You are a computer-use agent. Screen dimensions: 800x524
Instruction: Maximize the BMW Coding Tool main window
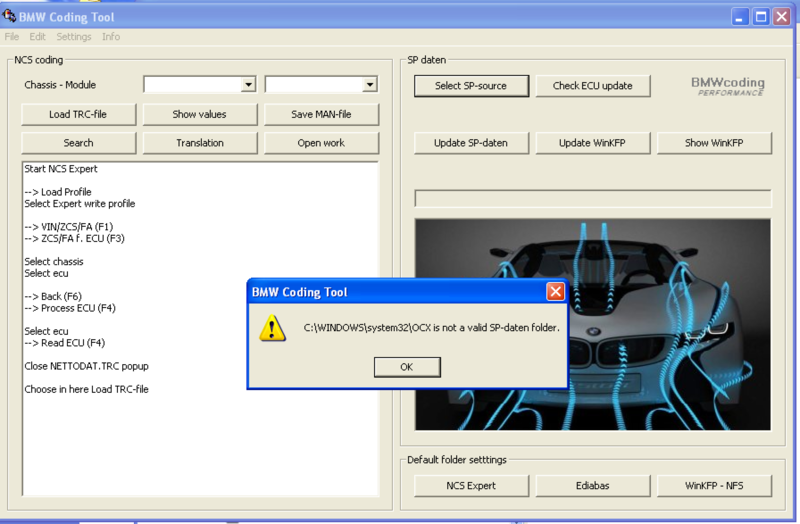pyautogui.click(x=761, y=17)
